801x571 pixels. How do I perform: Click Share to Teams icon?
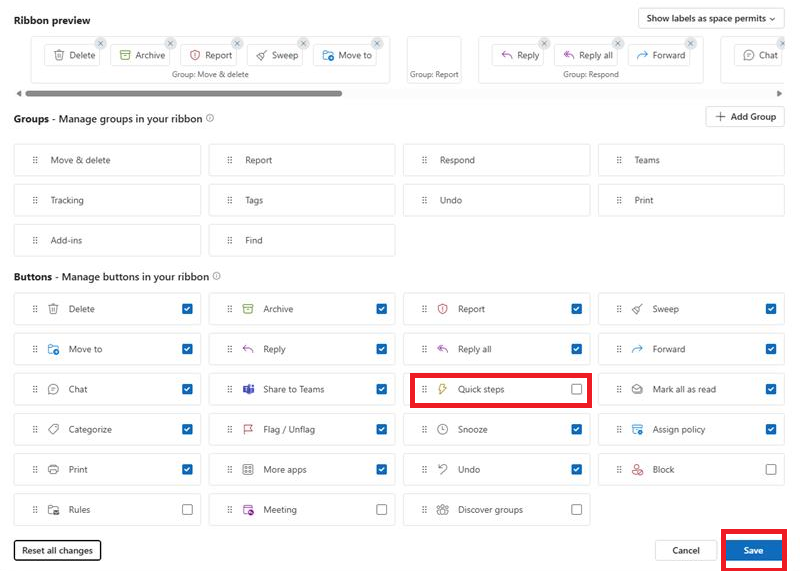248,389
